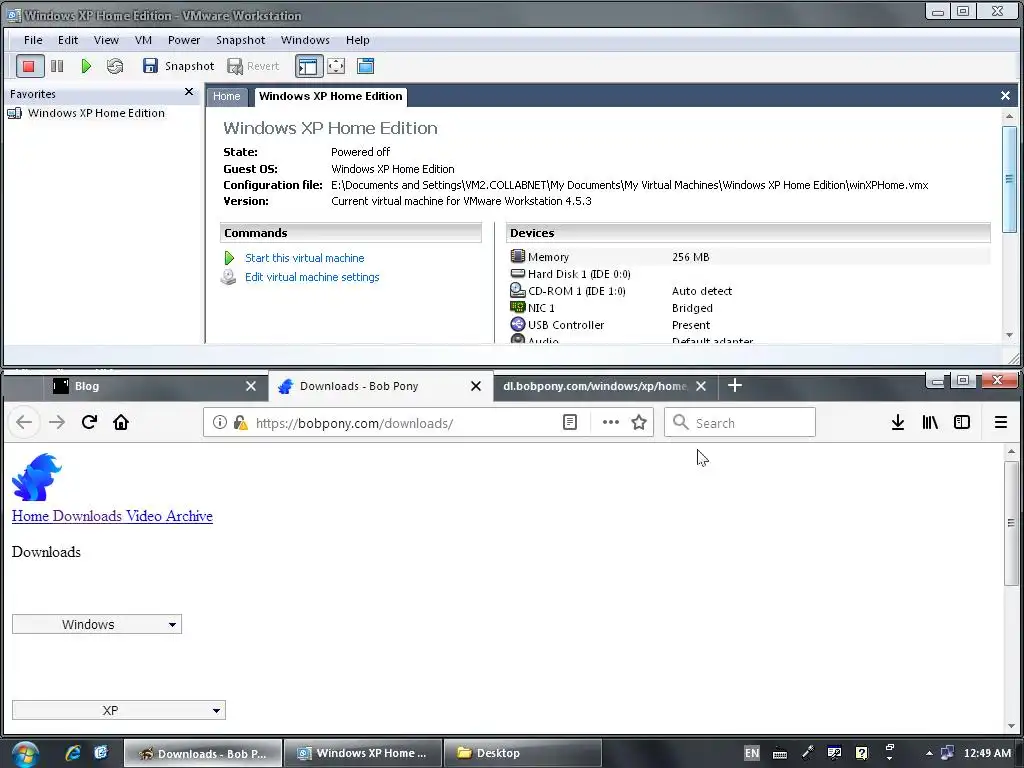Image resolution: width=1024 pixels, height=768 pixels.
Task: Open page actions three-dot menu
Action: pos(611,423)
